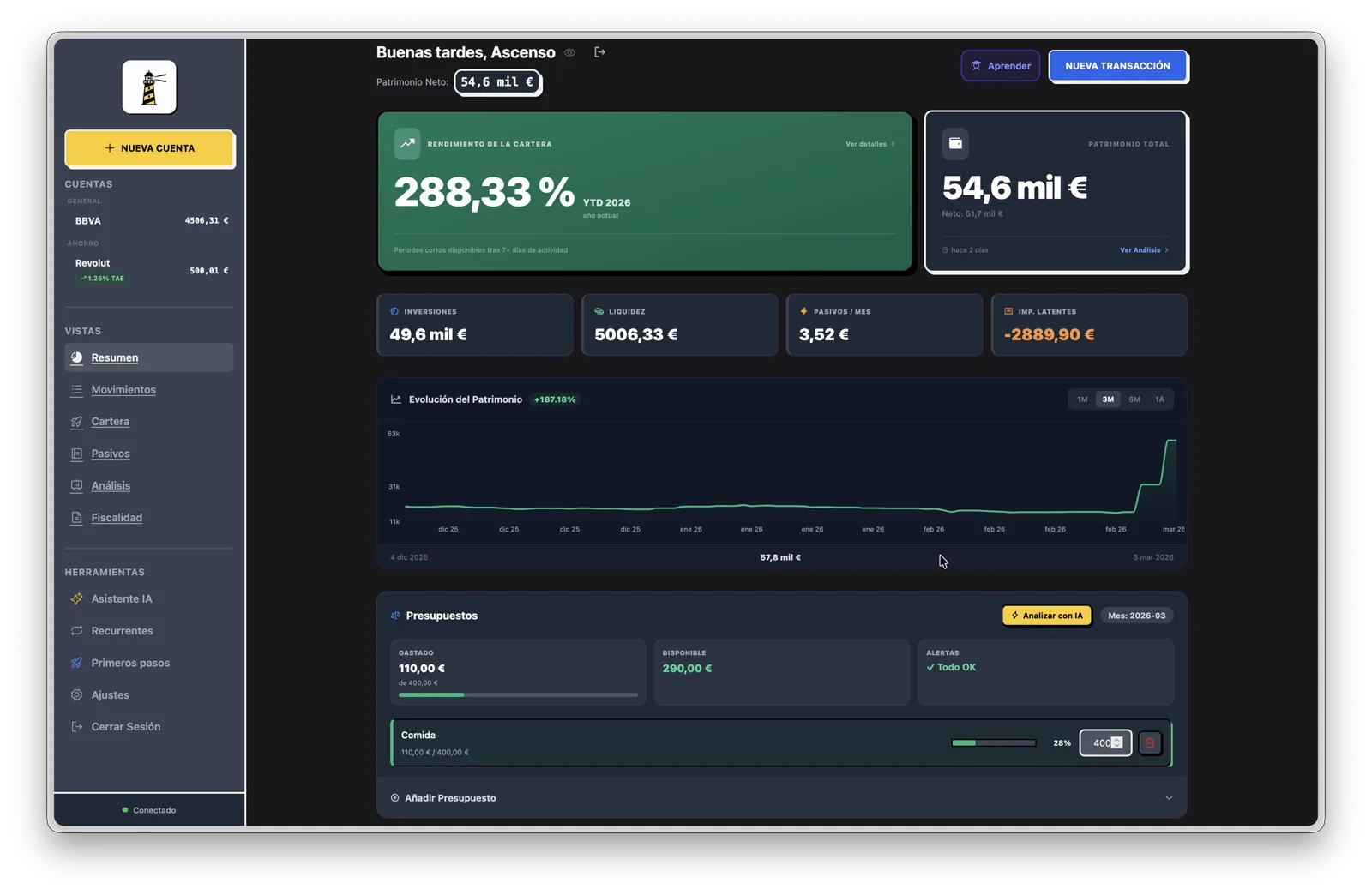
Task: Click the Inversiones 49,6 mil € card
Action: pyautogui.click(x=475, y=325)
